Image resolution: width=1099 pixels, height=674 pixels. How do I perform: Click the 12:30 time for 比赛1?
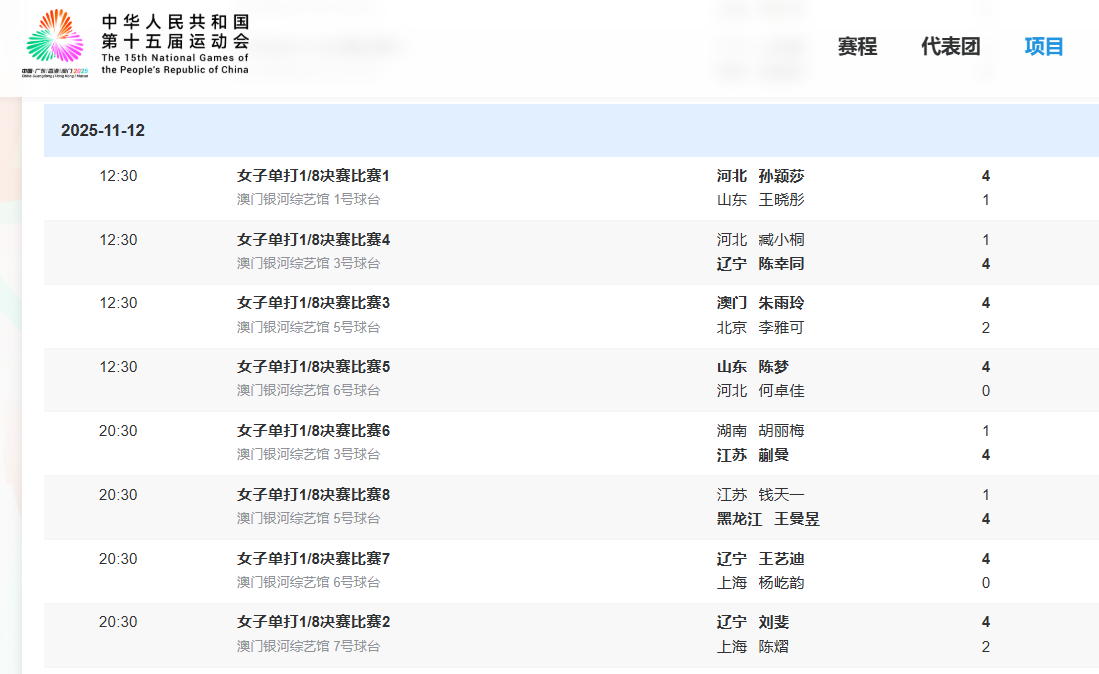119,175
